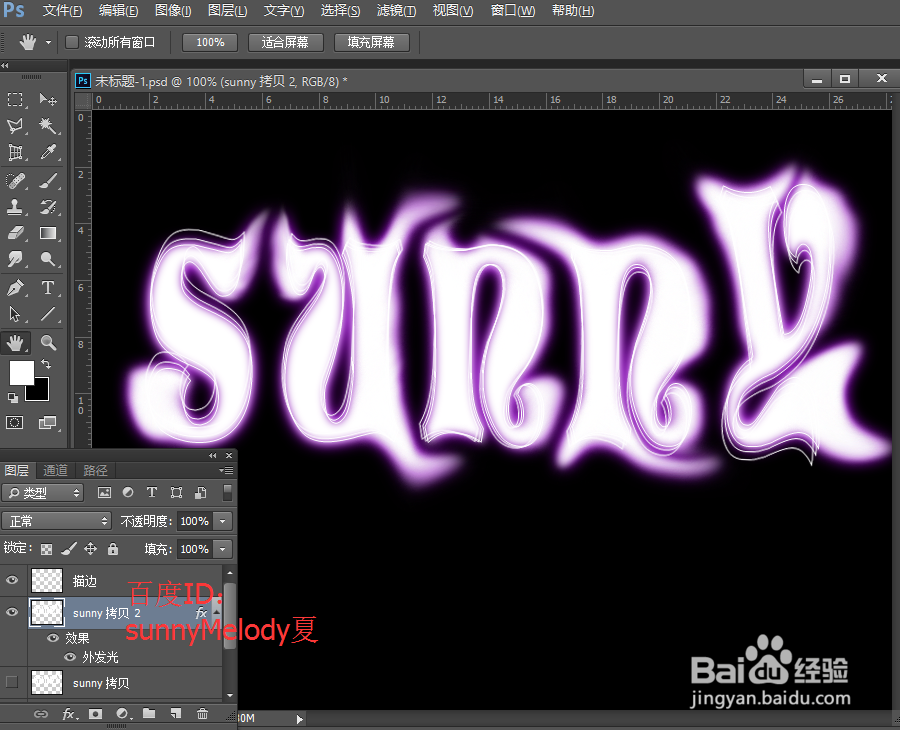Select the Line tool

[x=48, y=314]
